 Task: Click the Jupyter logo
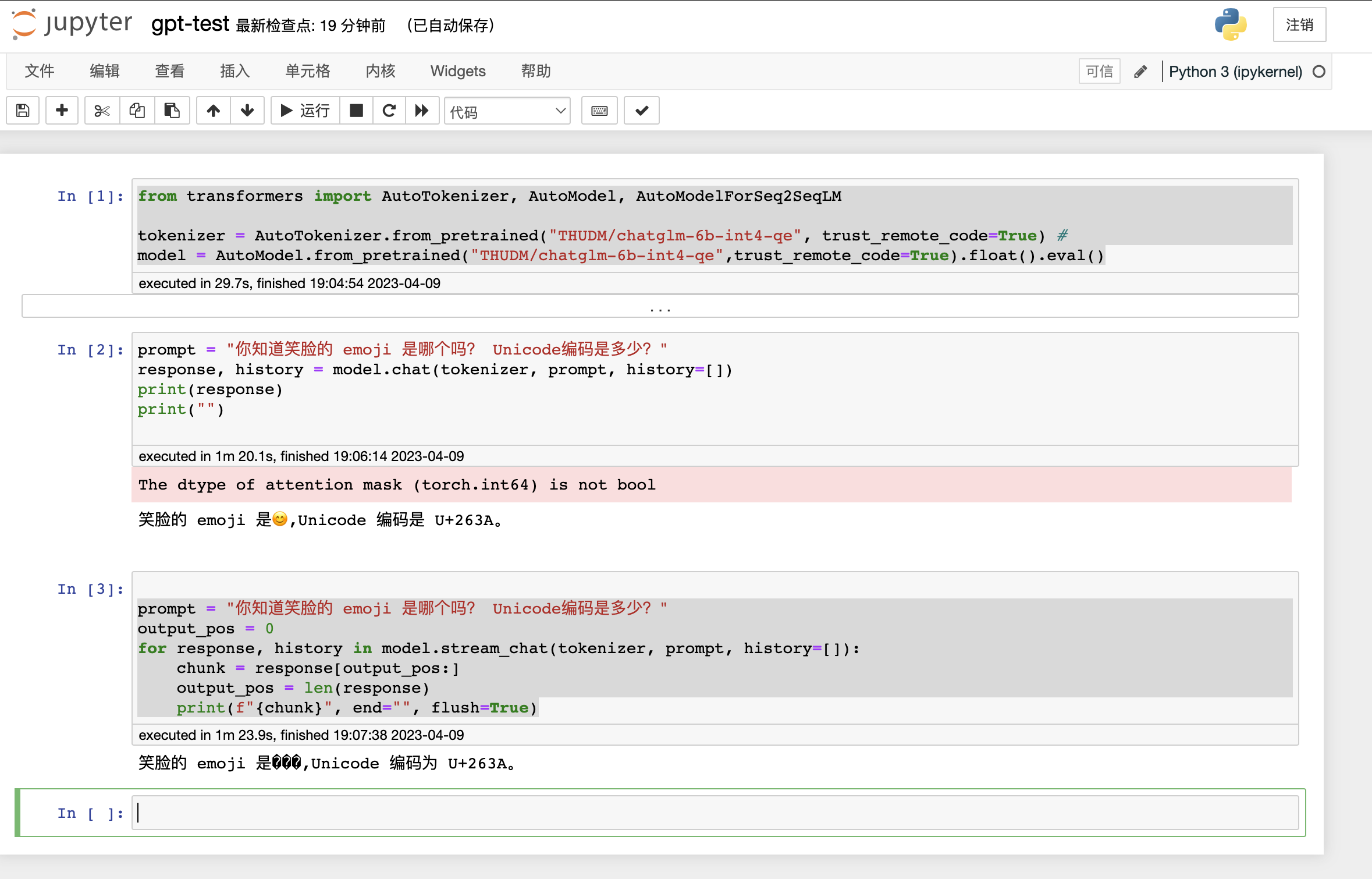tap(72, 24)
